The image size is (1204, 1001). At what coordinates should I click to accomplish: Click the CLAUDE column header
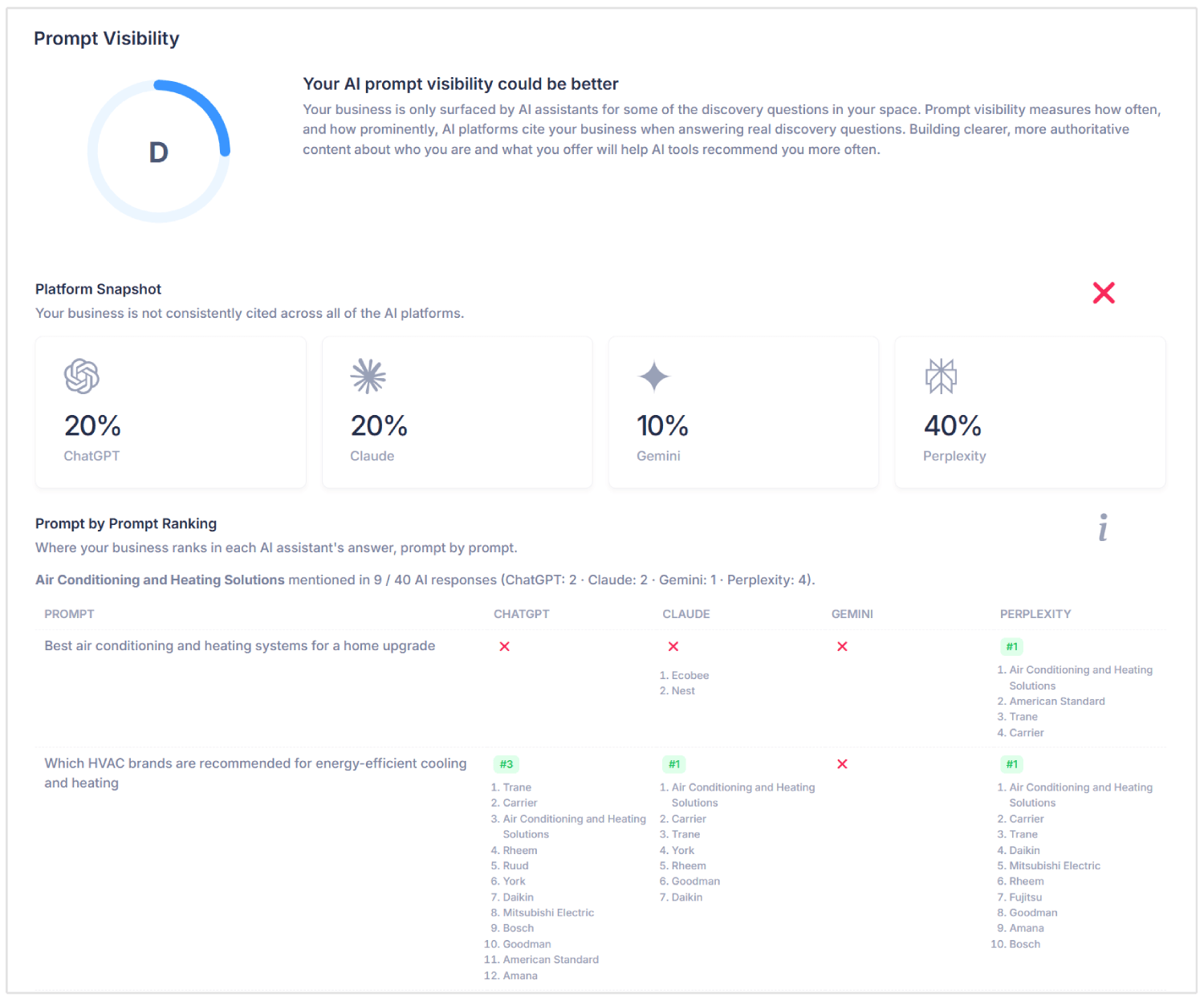click(686, 614)
